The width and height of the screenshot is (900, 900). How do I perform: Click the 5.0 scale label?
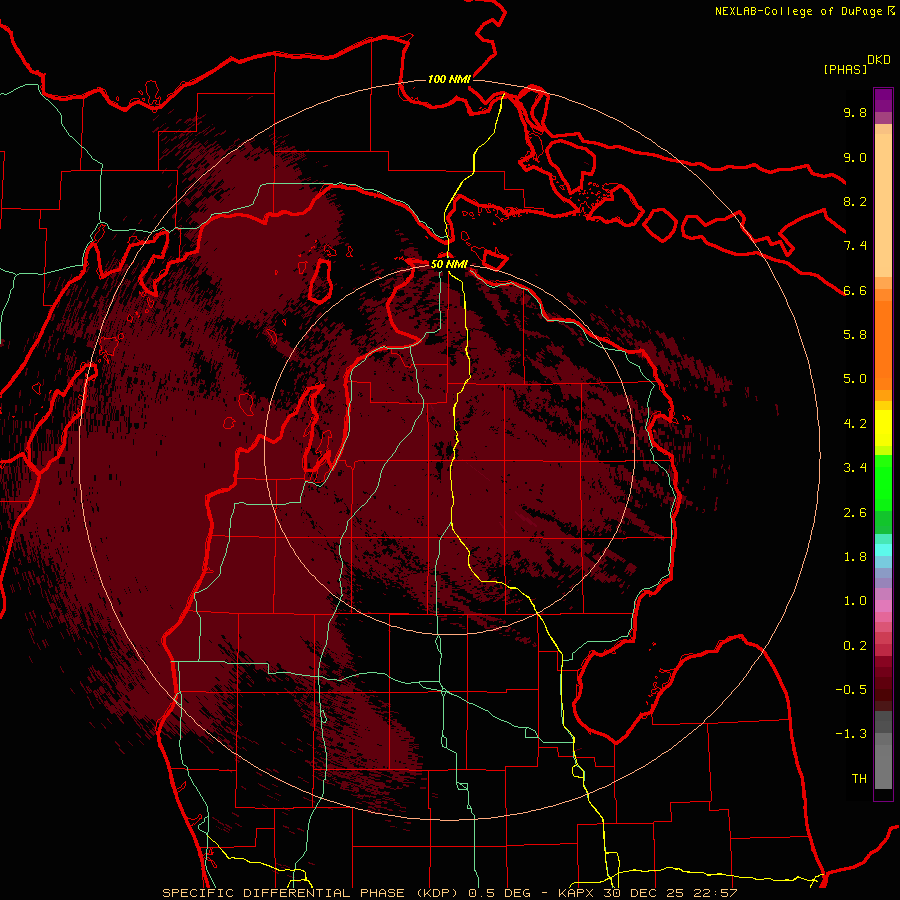[x=855, y=379]
